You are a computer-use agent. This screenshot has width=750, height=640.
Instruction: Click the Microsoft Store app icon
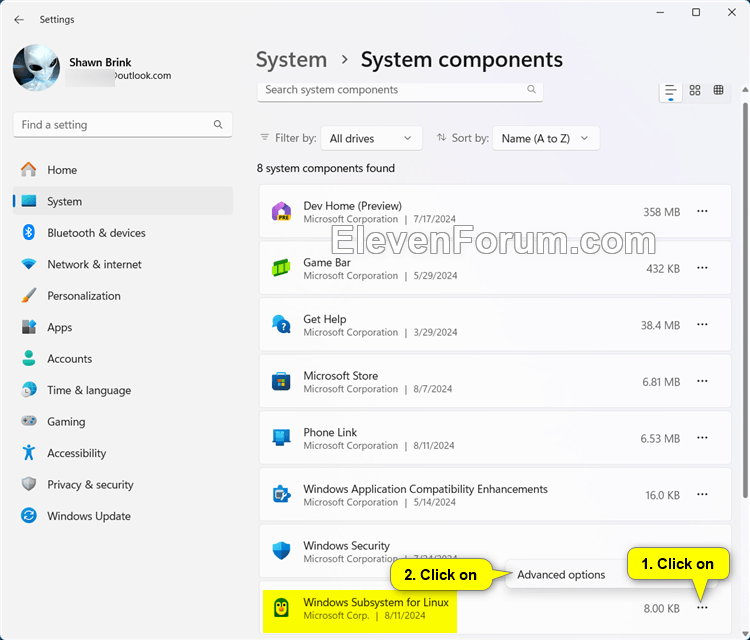[281, 381]
